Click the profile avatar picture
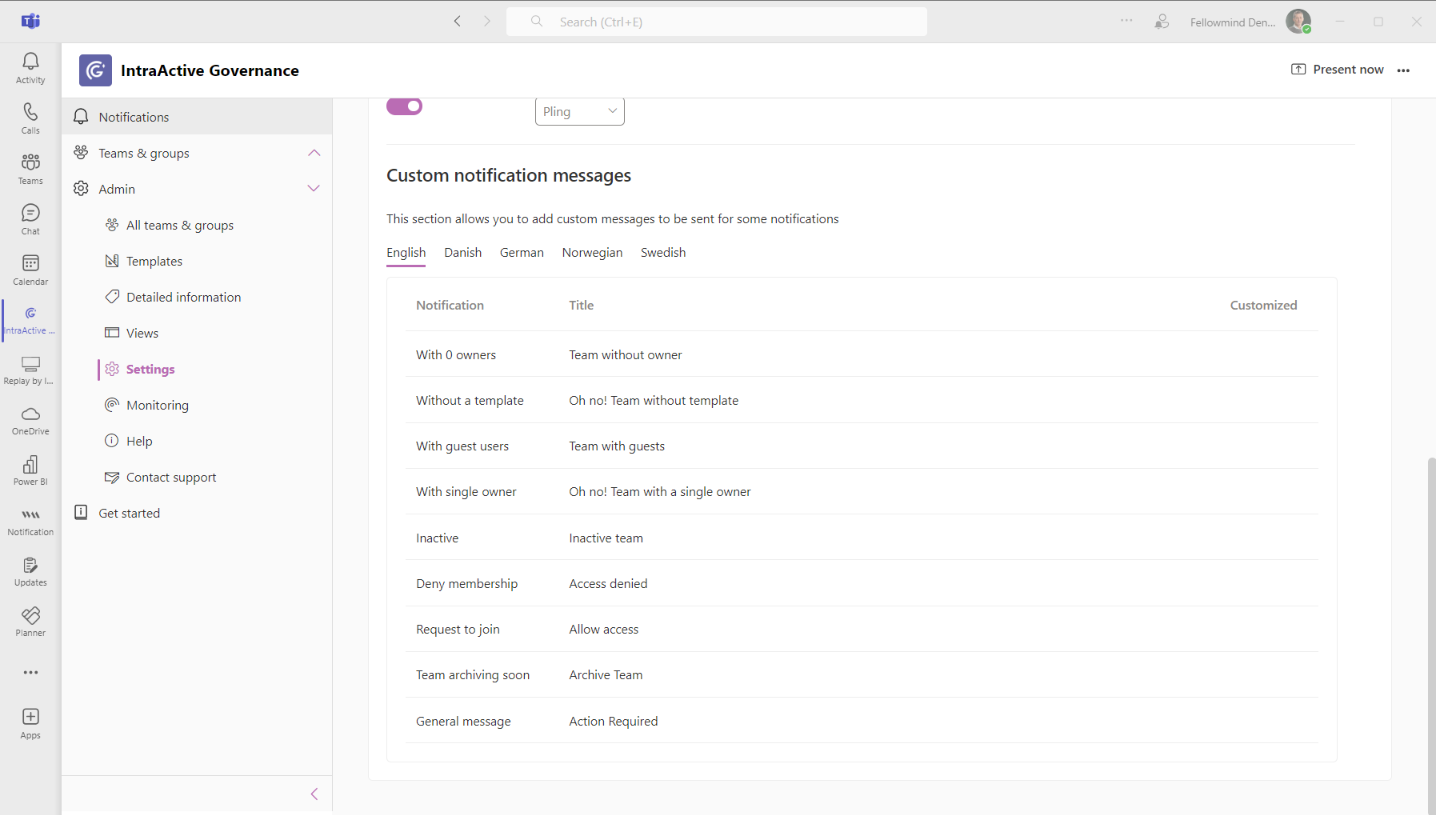This screenshot has height=815, width=1436. (1298, 21)
